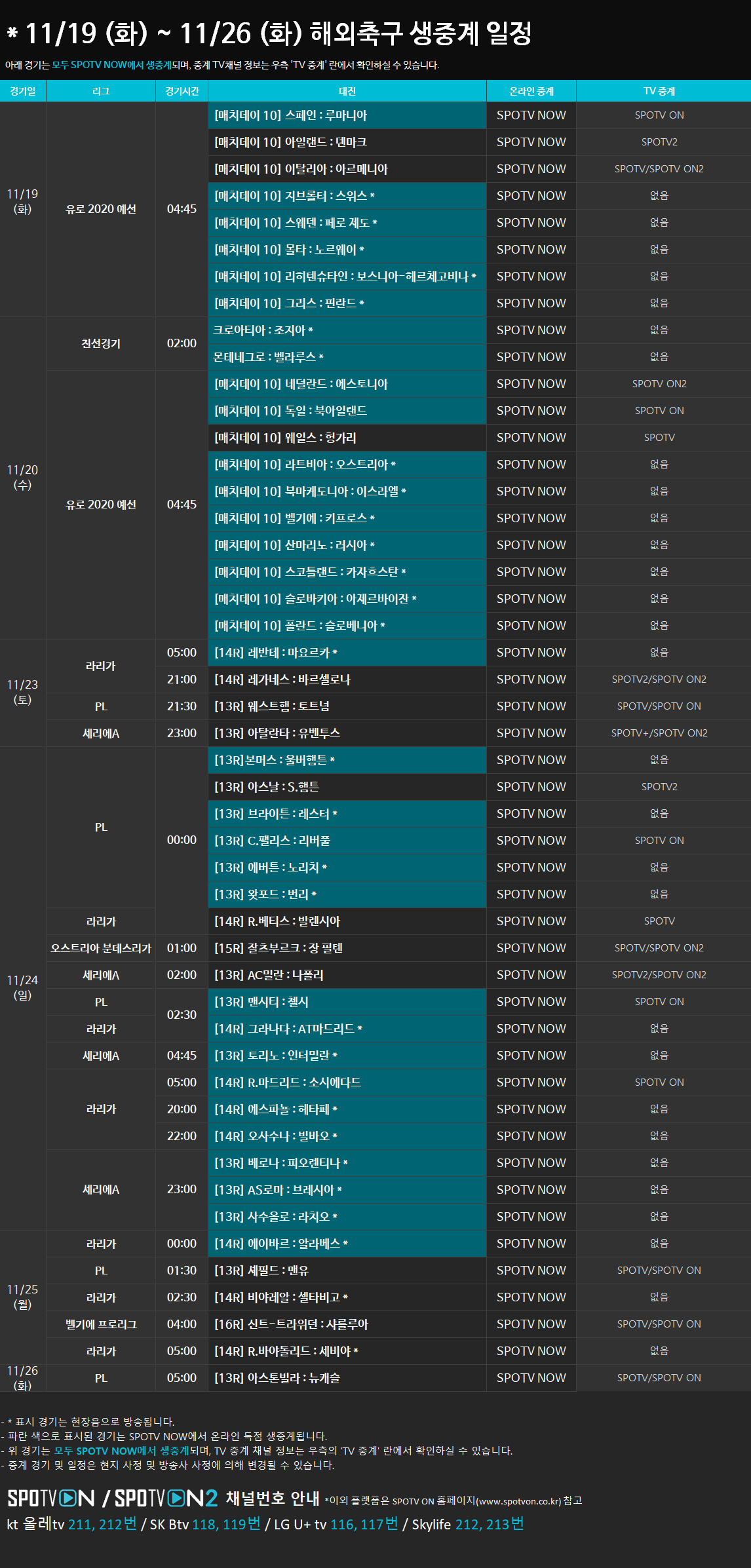Select the TV 중계 column header
This screenshot has width=751, height=1568.
pyautogui.click(x=659, y=91)
